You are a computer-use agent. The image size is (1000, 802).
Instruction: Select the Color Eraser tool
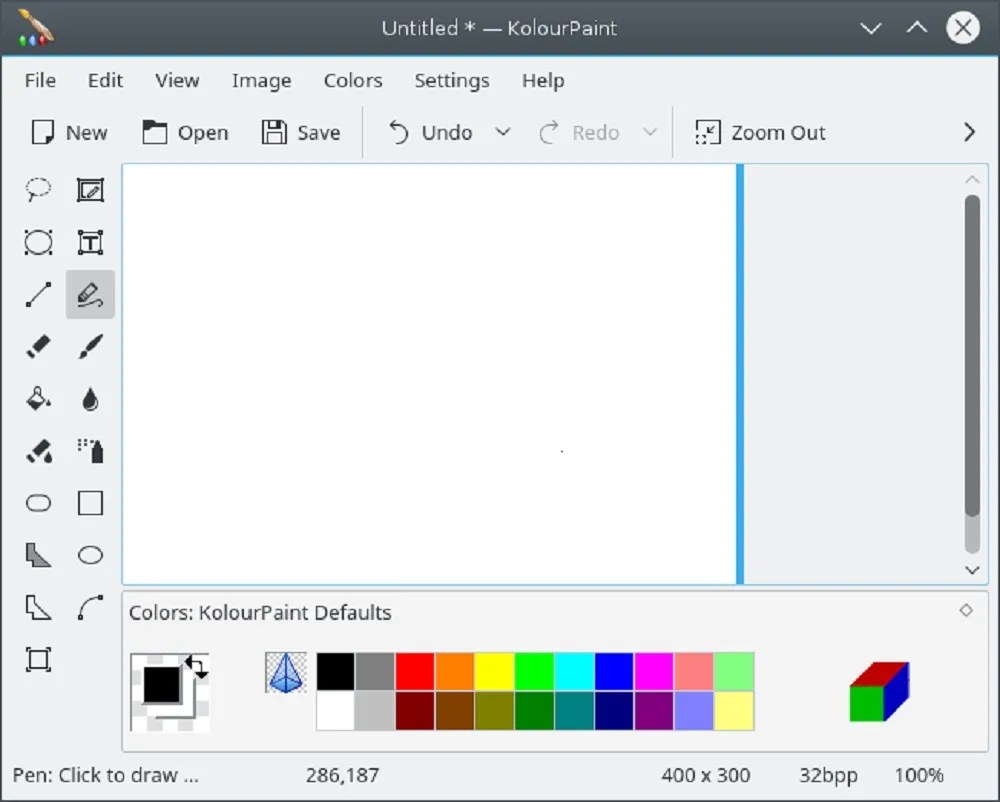tap(38, 451)
